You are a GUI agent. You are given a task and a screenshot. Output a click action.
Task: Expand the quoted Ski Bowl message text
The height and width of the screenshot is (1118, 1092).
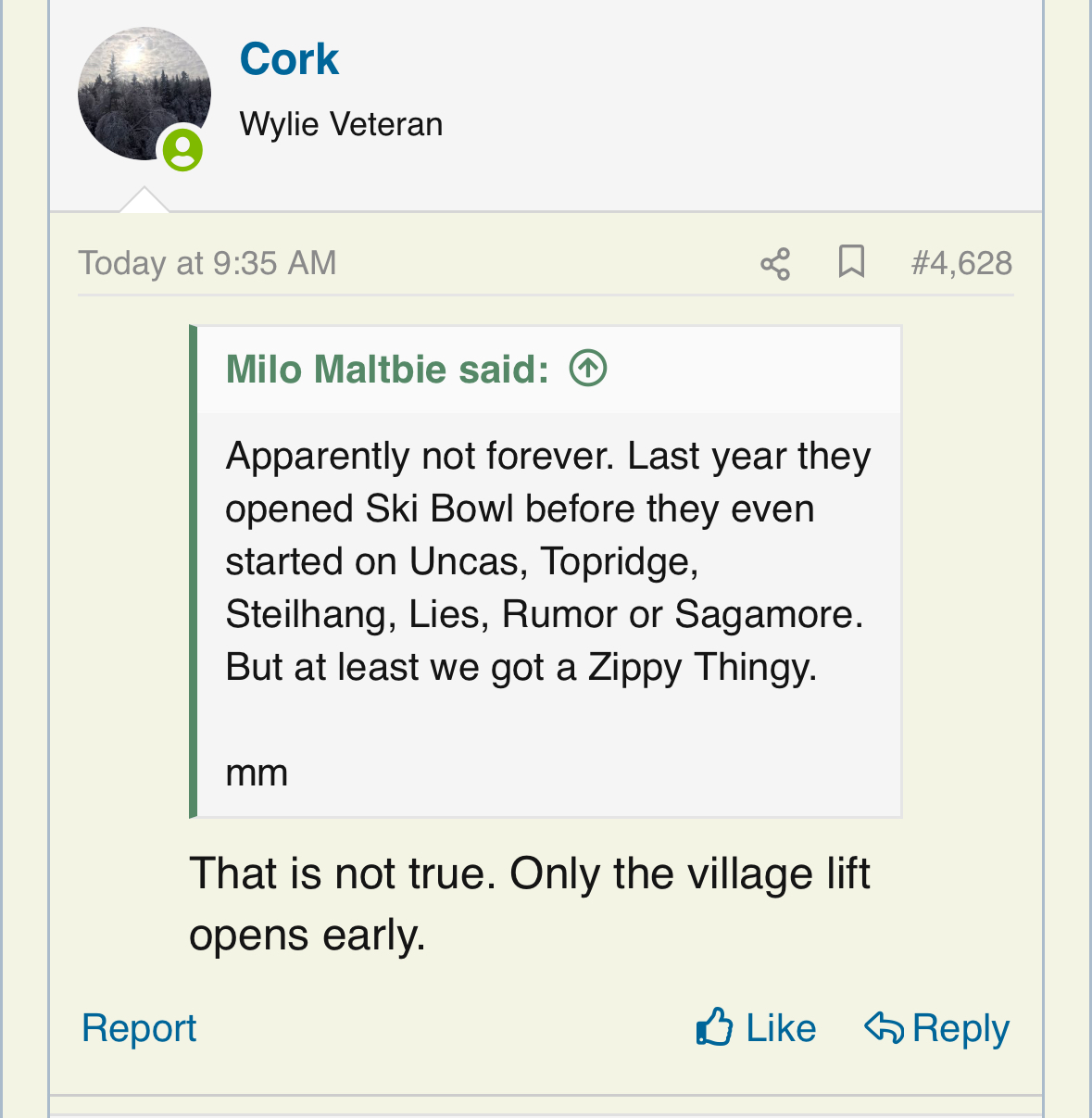click(x=546, y=561)
